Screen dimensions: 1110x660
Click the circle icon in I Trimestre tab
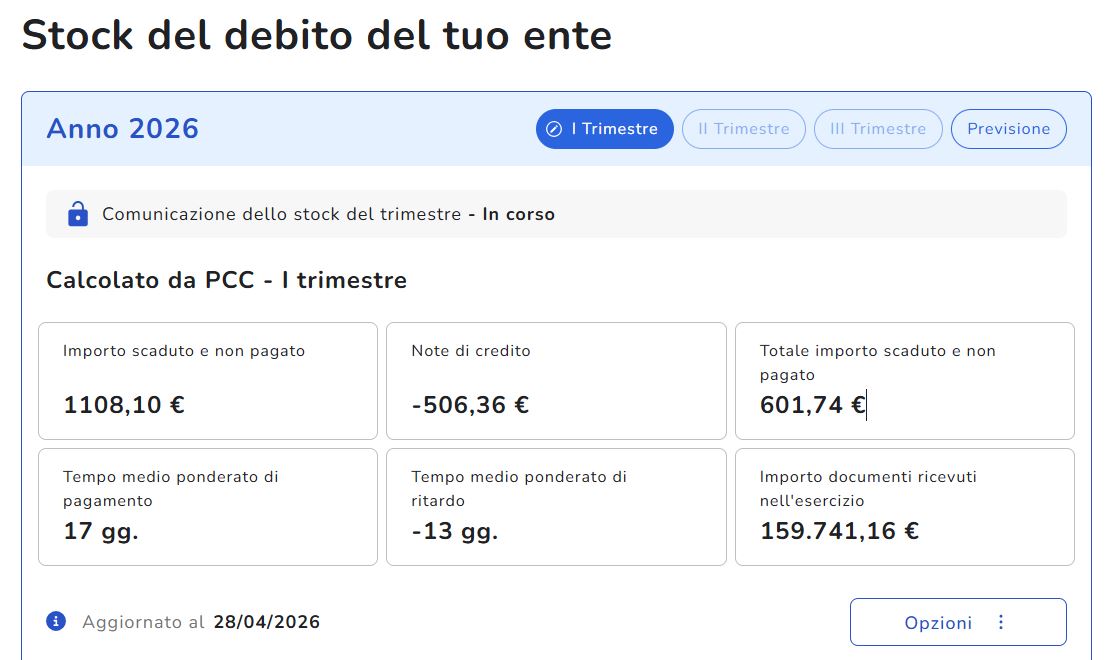click(554, 129)
